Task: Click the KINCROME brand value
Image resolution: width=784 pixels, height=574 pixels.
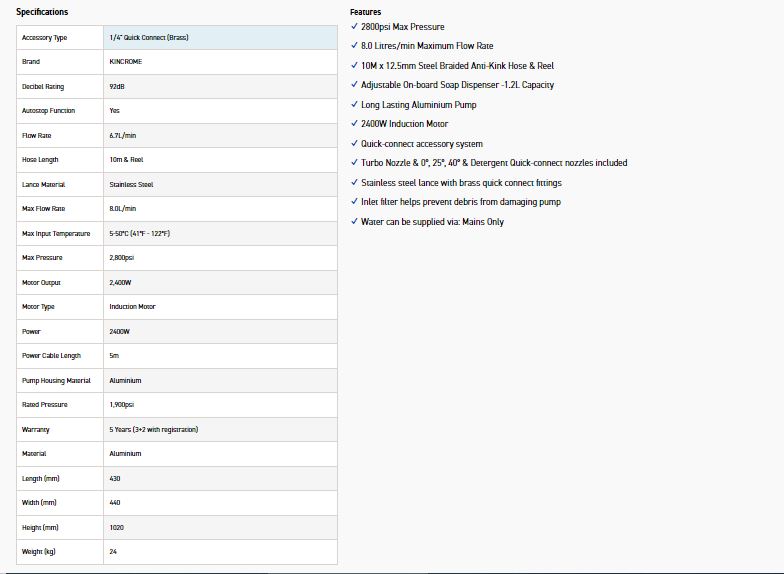Action: 125,62
